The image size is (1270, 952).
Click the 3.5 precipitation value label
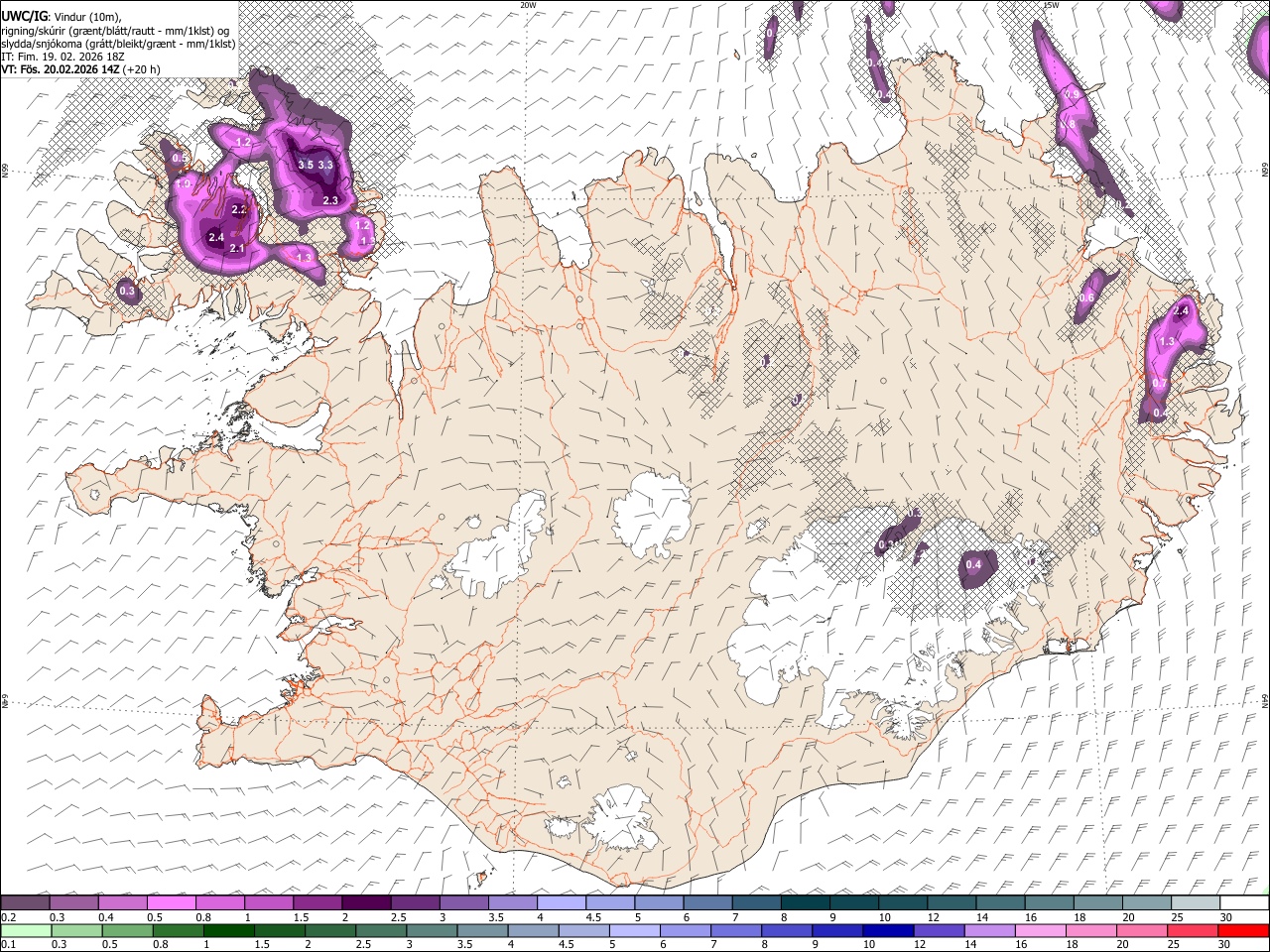click(x=306, y=165)
